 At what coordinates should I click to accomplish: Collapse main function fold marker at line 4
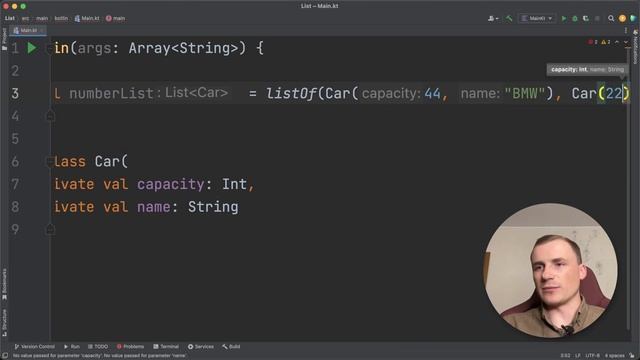tap(50, 116)
